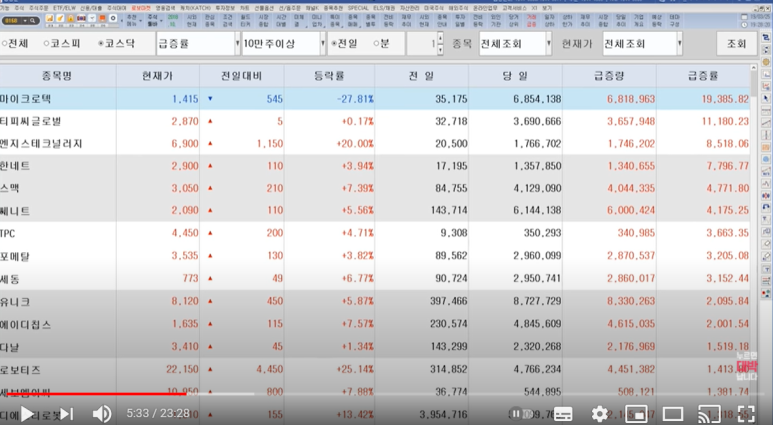Sort by the 급증량 column header
This screenshot has height=425, width=773.
pos(609,75)
